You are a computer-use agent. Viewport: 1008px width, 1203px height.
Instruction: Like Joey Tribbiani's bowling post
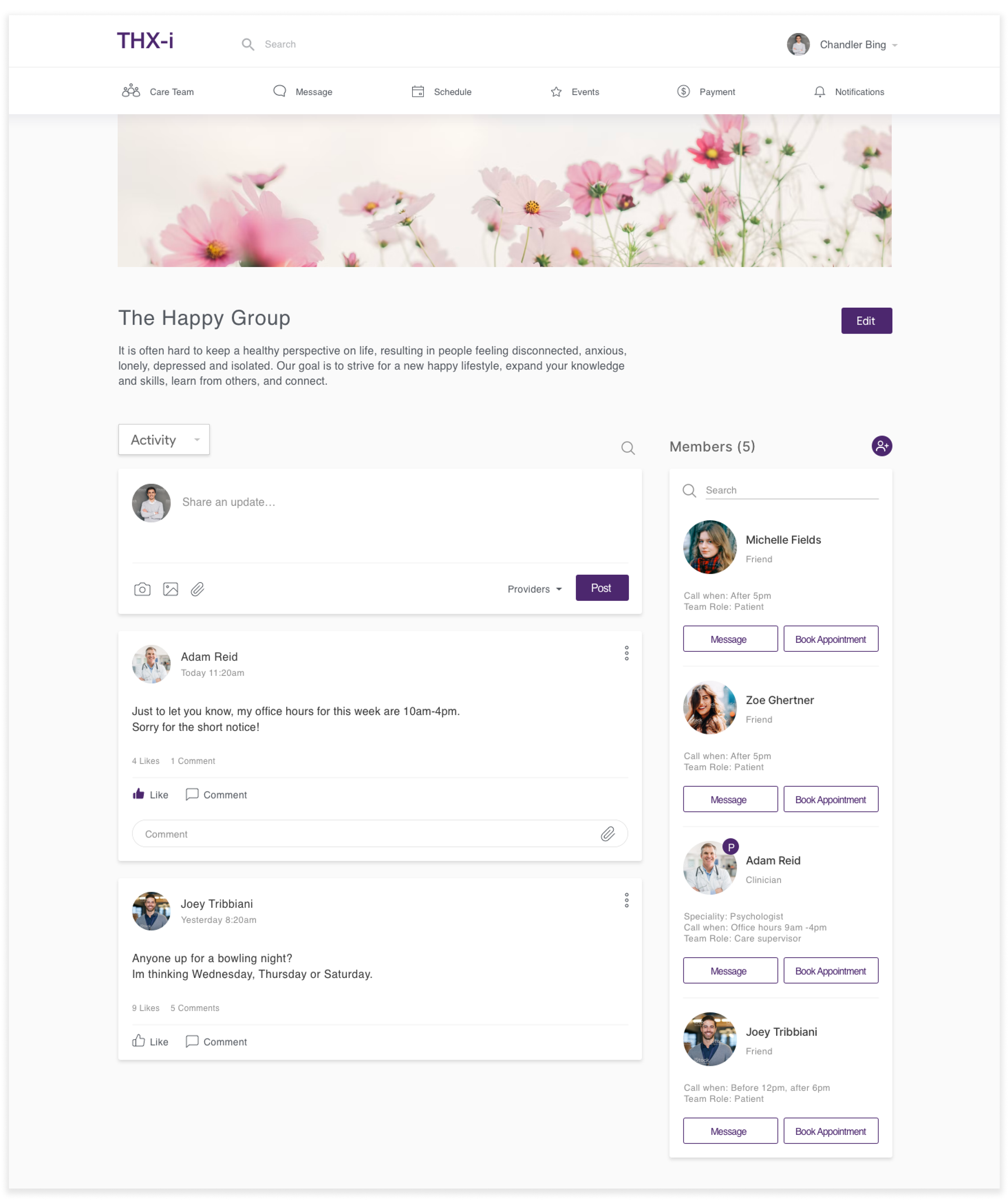coord(150,1041)
